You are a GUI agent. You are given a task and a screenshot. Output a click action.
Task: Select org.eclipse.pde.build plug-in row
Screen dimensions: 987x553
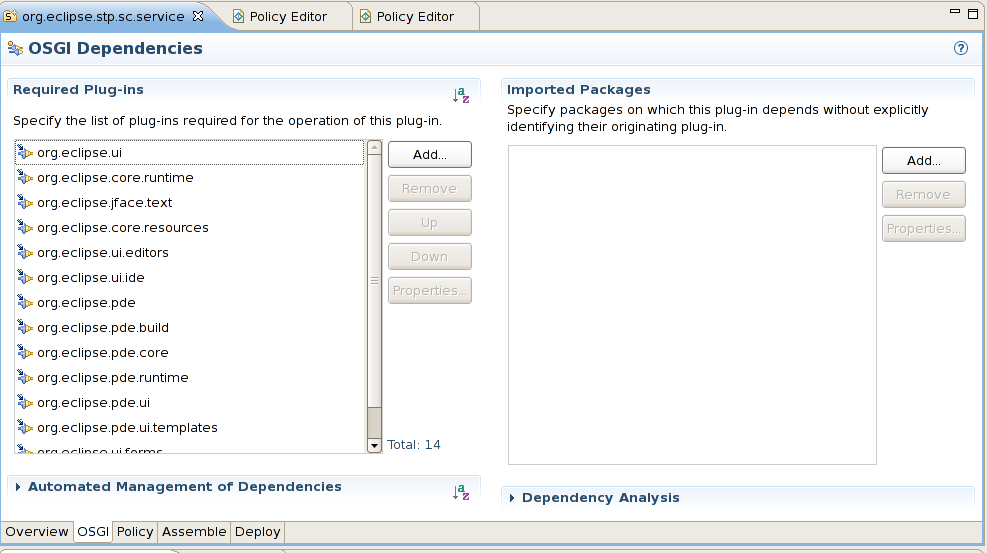point(189,327)
